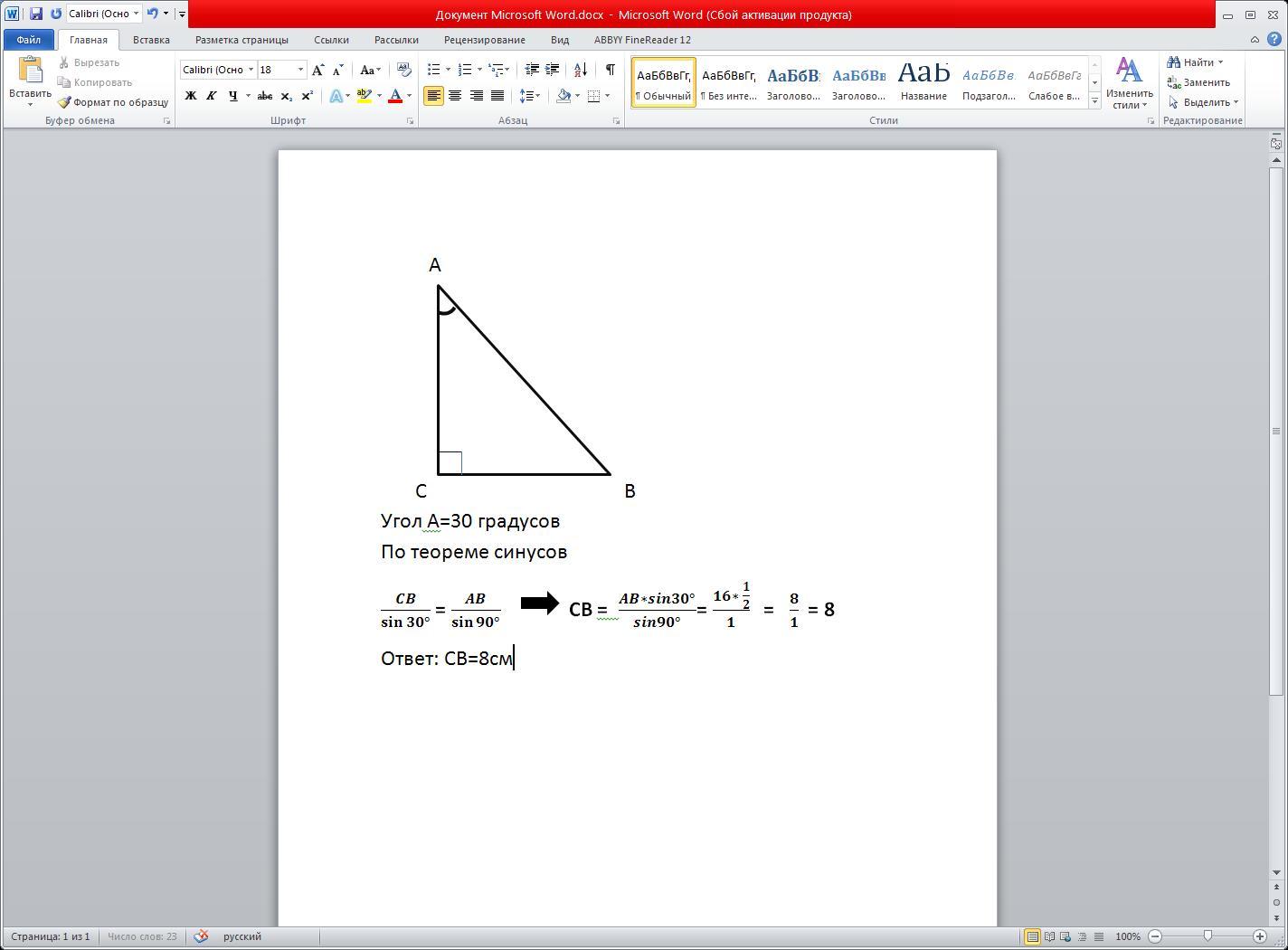Click Формат по образцу button
The height and width of the screenshot is (950, 1288).
pyautogui.click(x=113, y=102)
